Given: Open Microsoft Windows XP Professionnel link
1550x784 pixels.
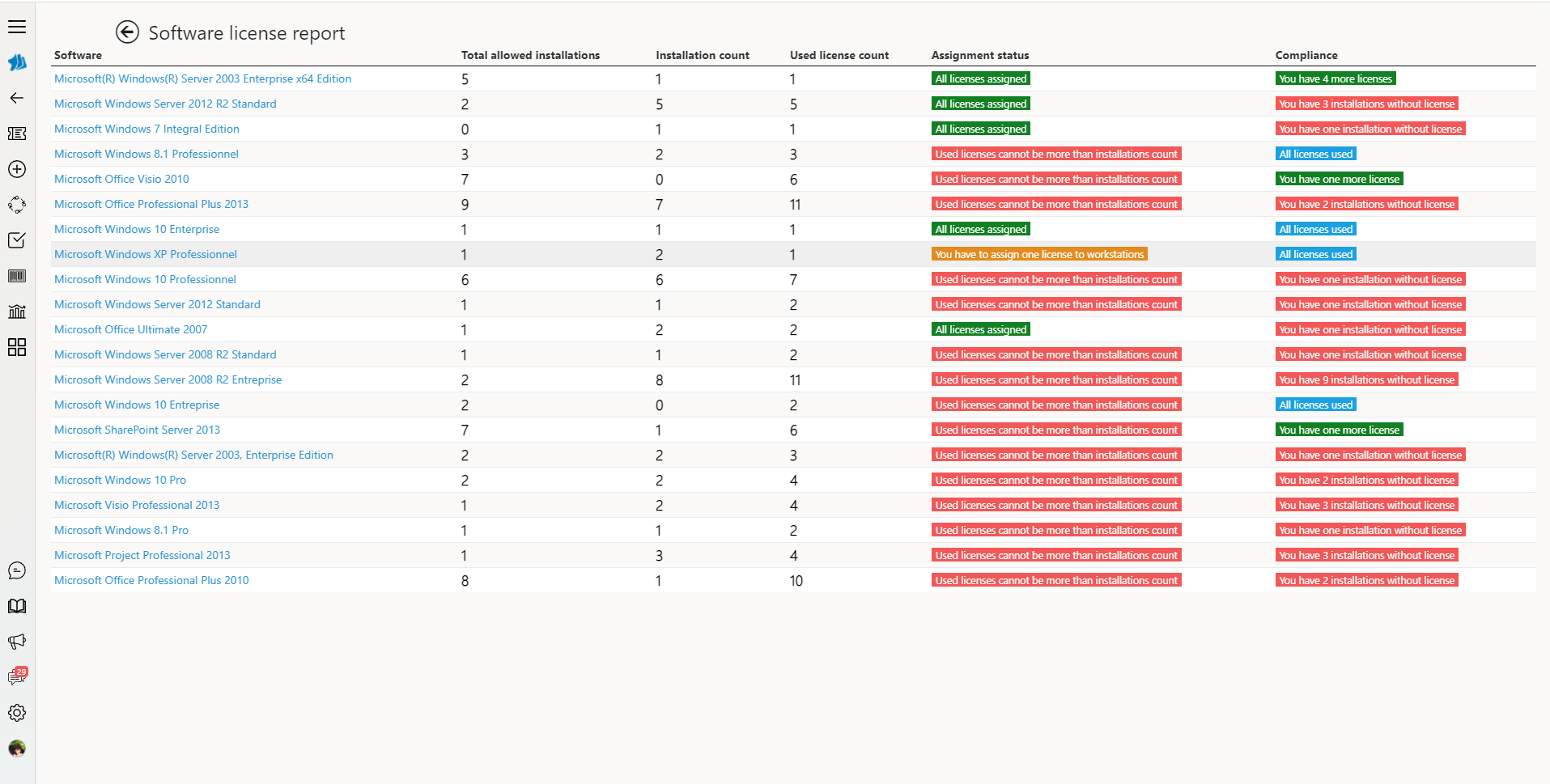Looking at the screenshot, I should tap(146, 254).
